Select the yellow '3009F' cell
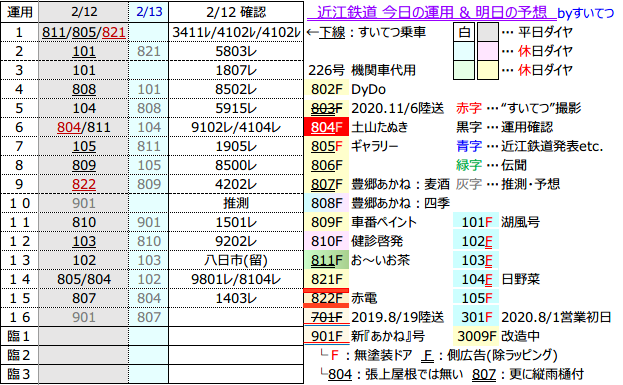The image size is (623, 385). click(x=476, y=336)
